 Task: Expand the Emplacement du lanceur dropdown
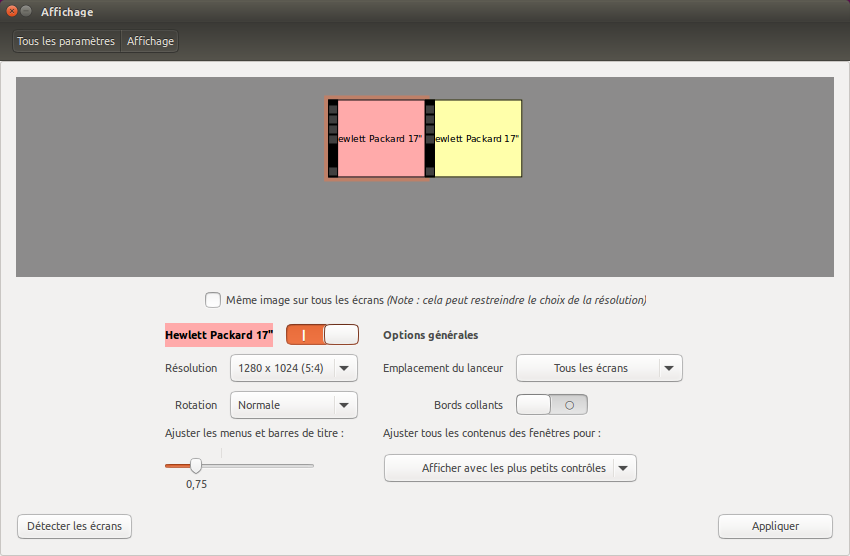point(598,368)
